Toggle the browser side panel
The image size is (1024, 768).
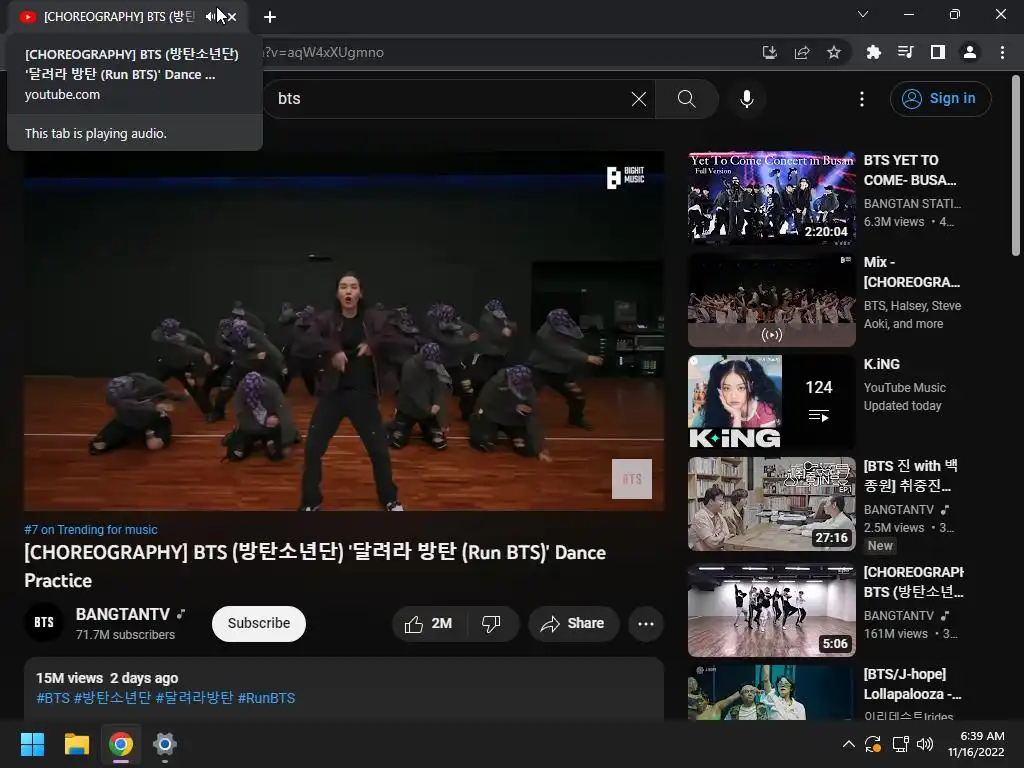point(937,52)
